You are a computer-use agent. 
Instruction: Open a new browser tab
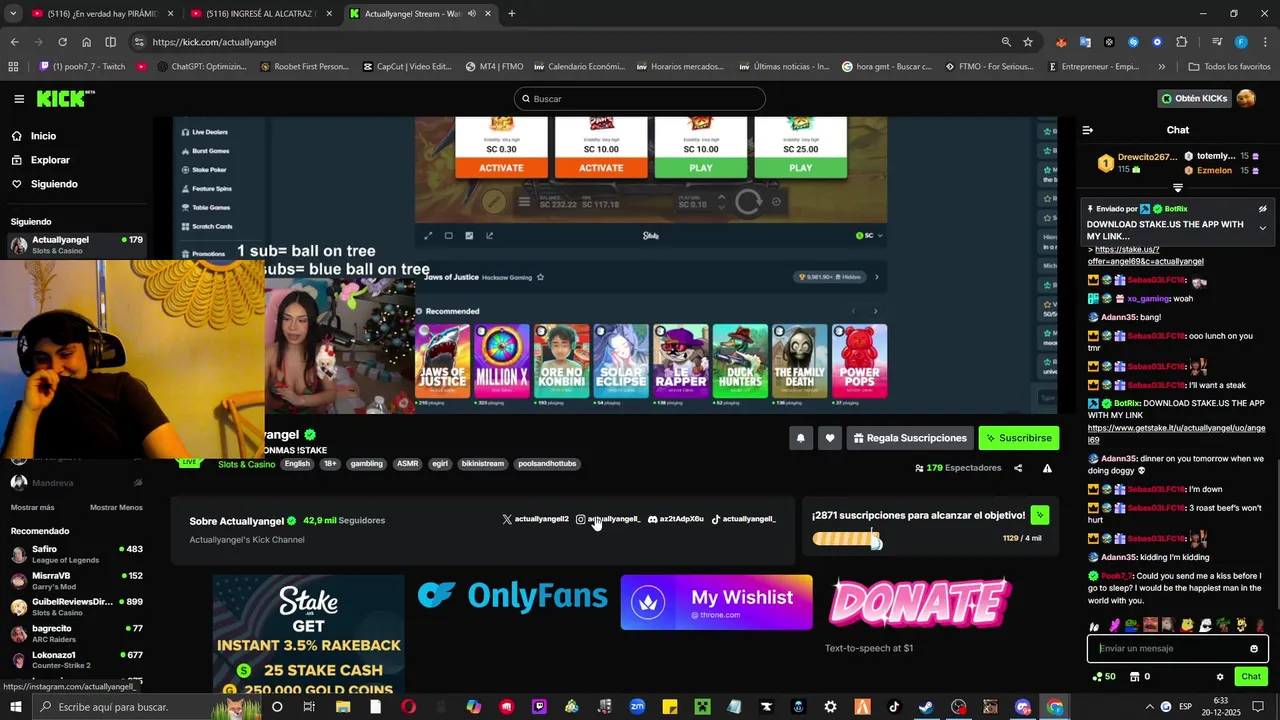tap(511, 14)
